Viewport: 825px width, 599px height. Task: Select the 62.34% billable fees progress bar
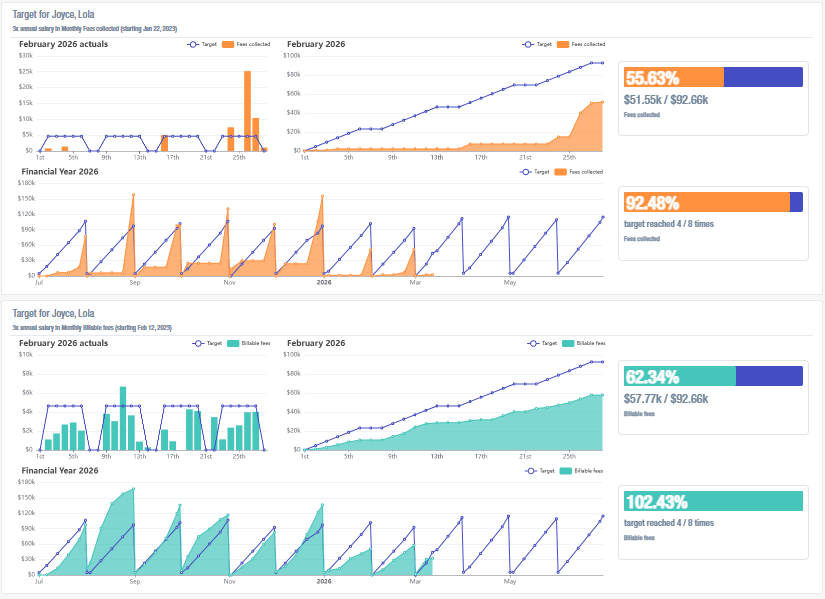(713, 376)
